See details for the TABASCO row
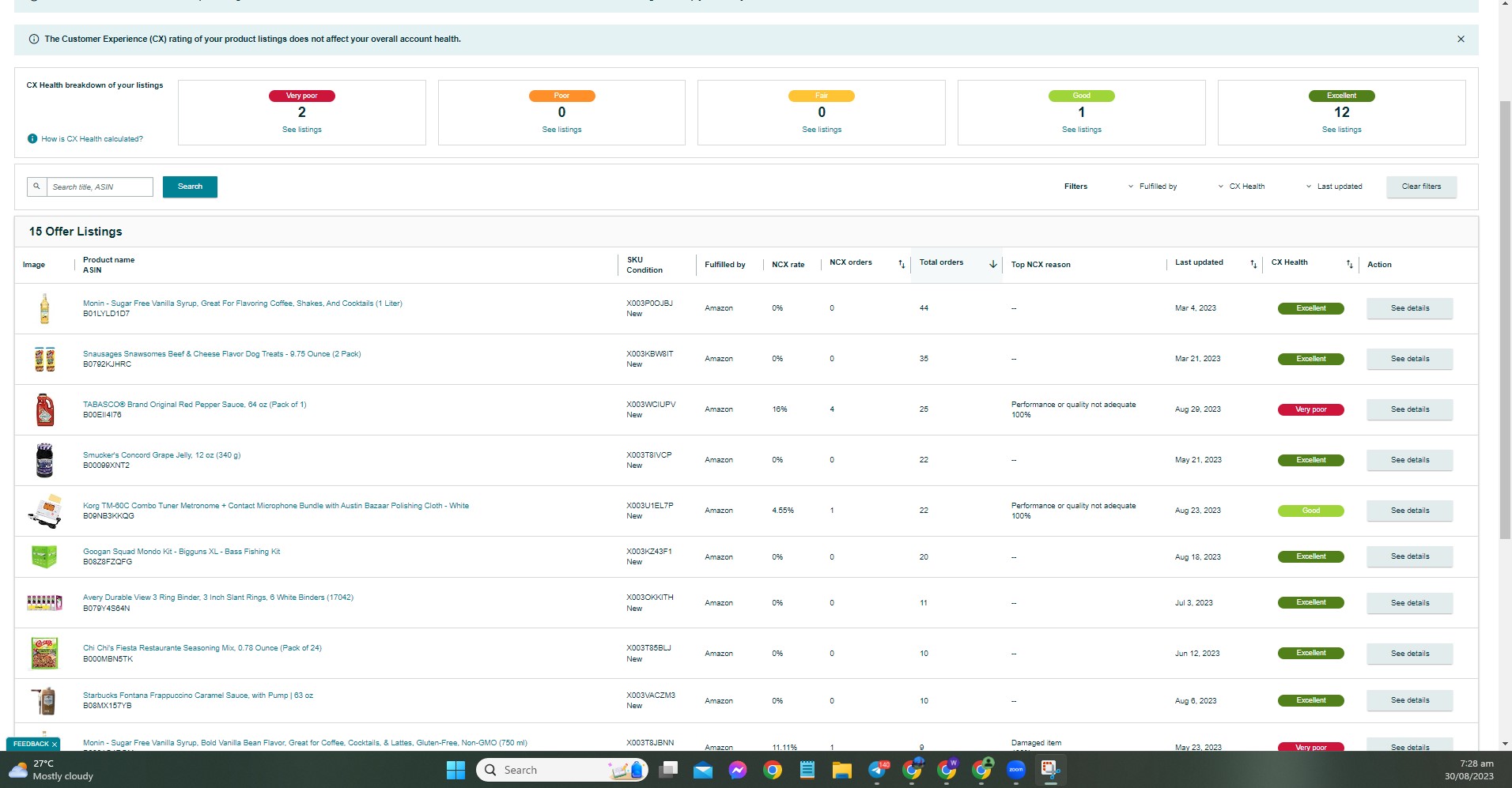Image resolution: width=1512 pixels, height=788 pixels. [1410, 409]
